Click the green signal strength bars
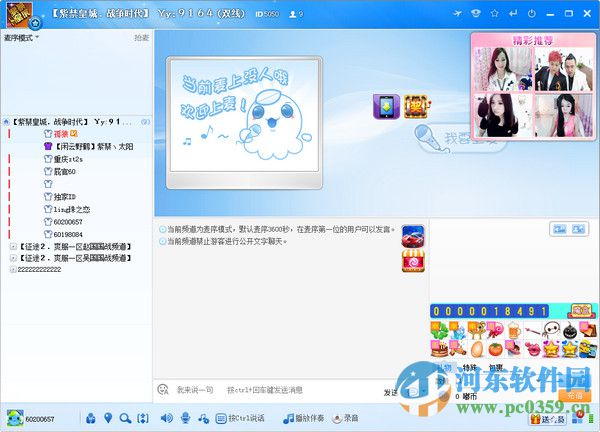The image size is (600, 432). pyautogui.click(x=592, y=418)
